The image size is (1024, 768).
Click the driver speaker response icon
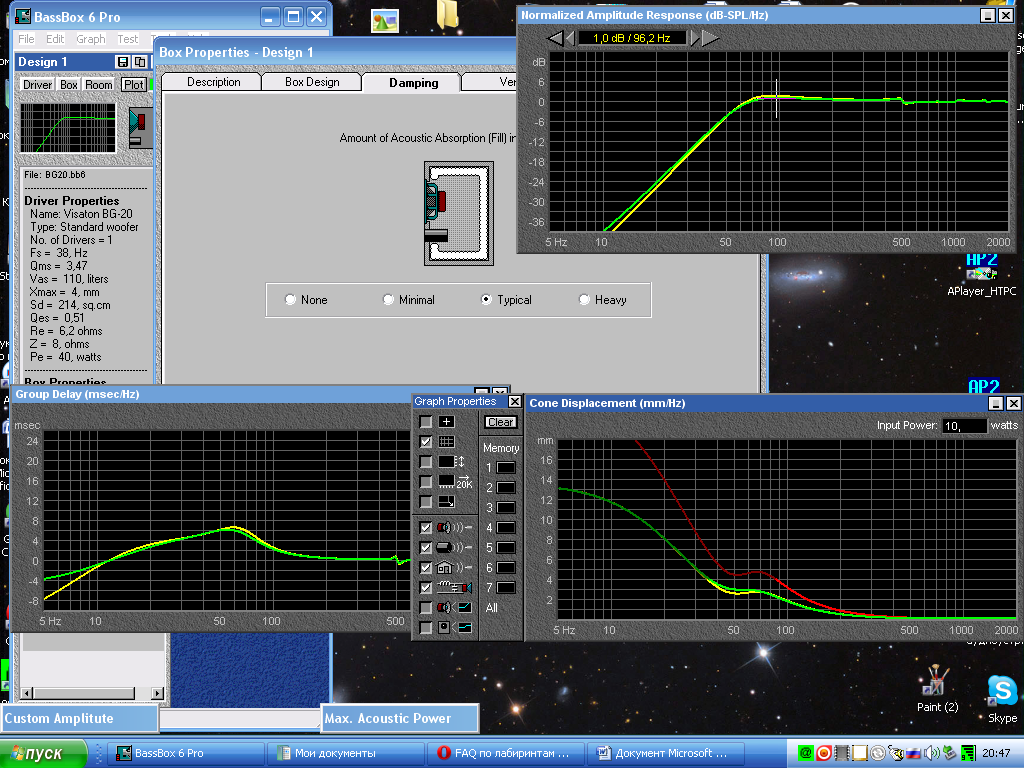pyautogui.click(x=455, y=528)
